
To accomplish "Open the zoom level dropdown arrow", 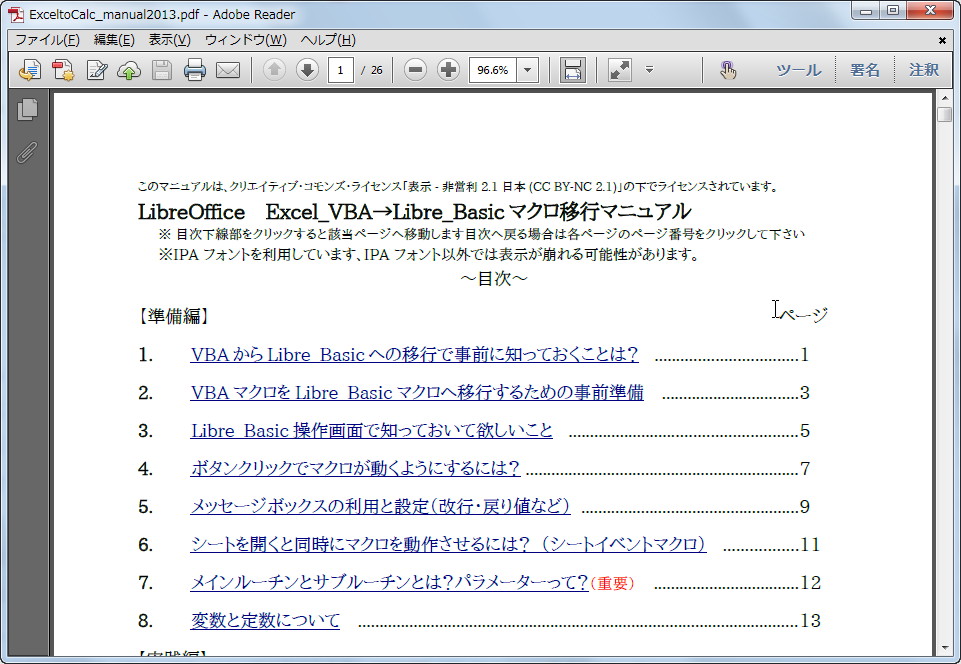I will coord(527,70).
